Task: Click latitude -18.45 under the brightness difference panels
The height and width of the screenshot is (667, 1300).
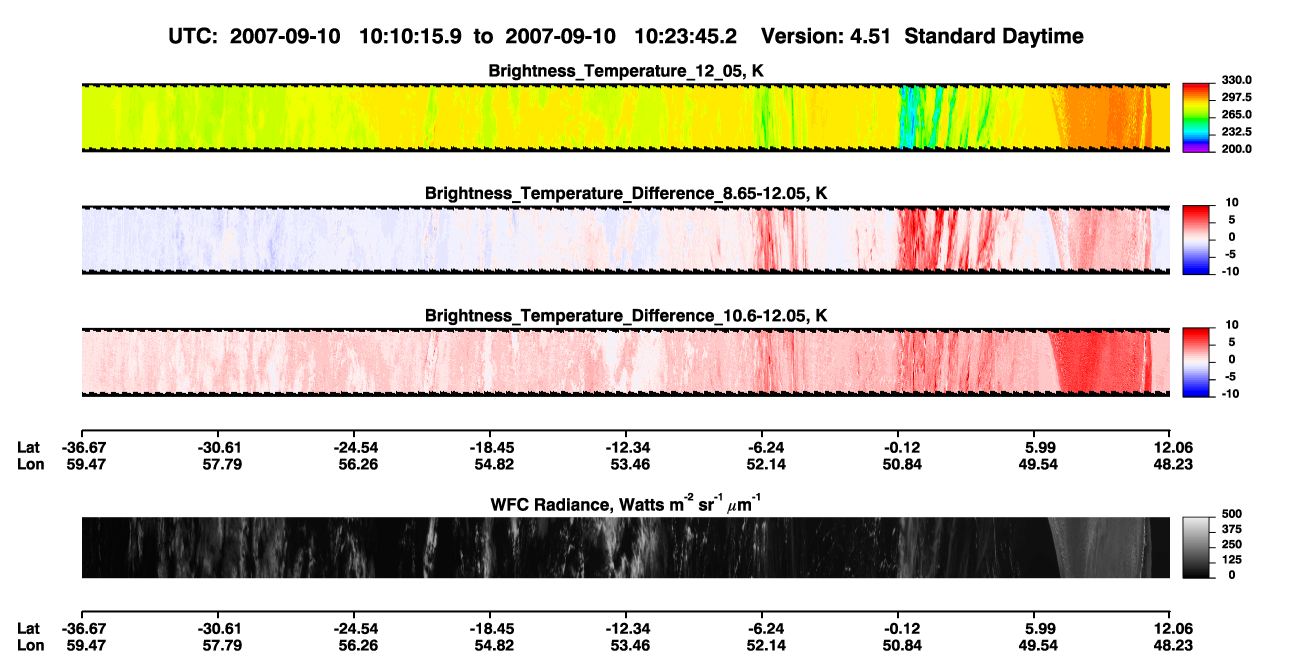Action: (490, 448)
